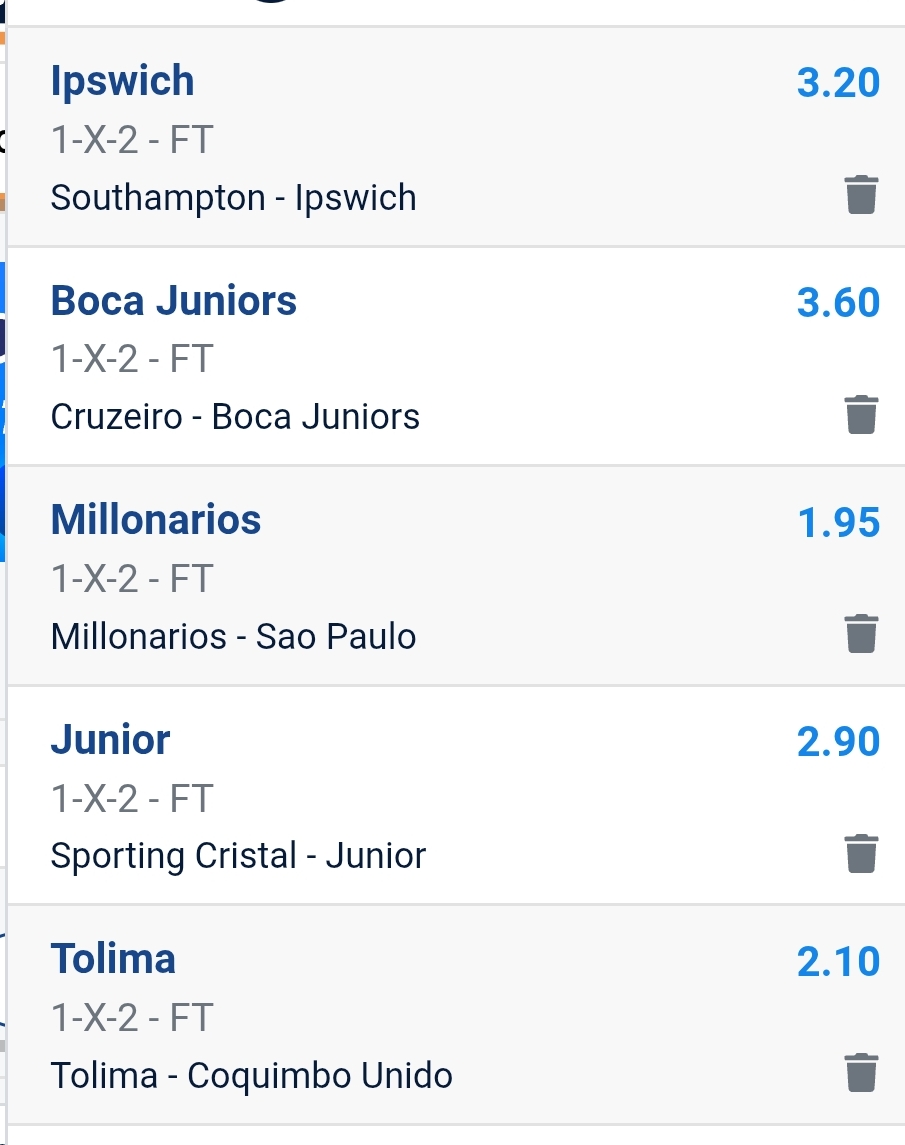The image size is (905, 1145).
Task: Remove the Junior bet via trash icon
Action: tap(861, 853)
